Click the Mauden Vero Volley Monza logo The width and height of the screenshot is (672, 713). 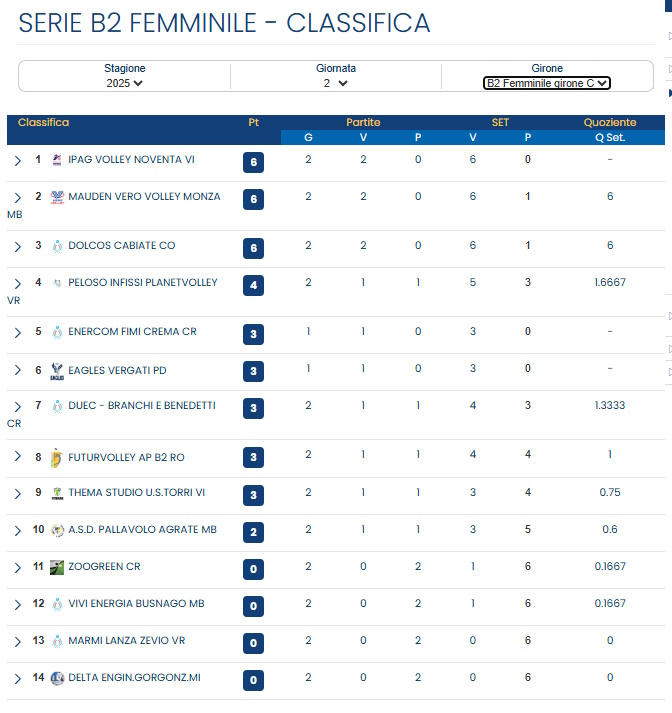pos(57,197)
